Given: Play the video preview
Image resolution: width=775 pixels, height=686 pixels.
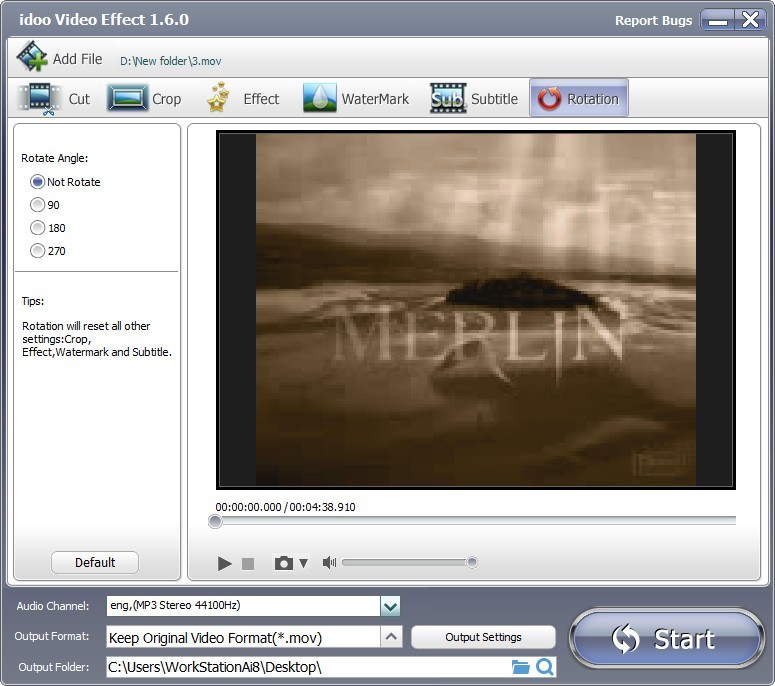Looking at the screenshot, I should [224, 563].
